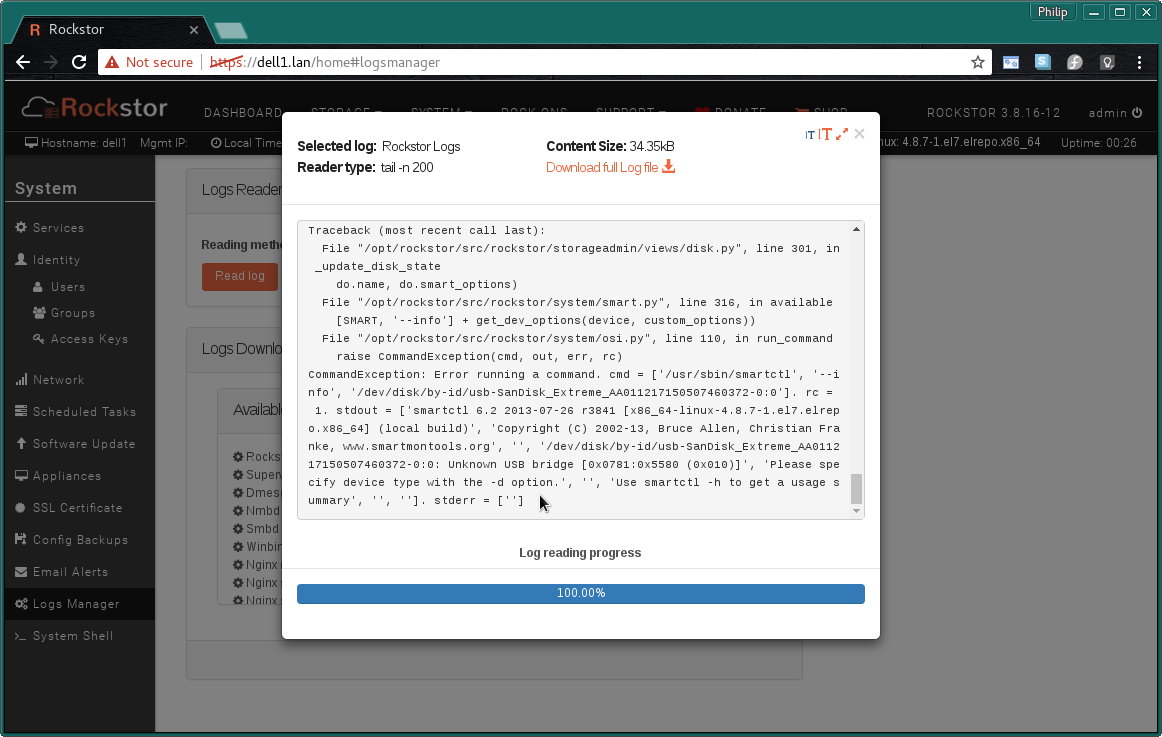The image size is (1162, 737).
Task: Open Services in System sidebar
Action: pyautogui.click(x=50, y=228)
